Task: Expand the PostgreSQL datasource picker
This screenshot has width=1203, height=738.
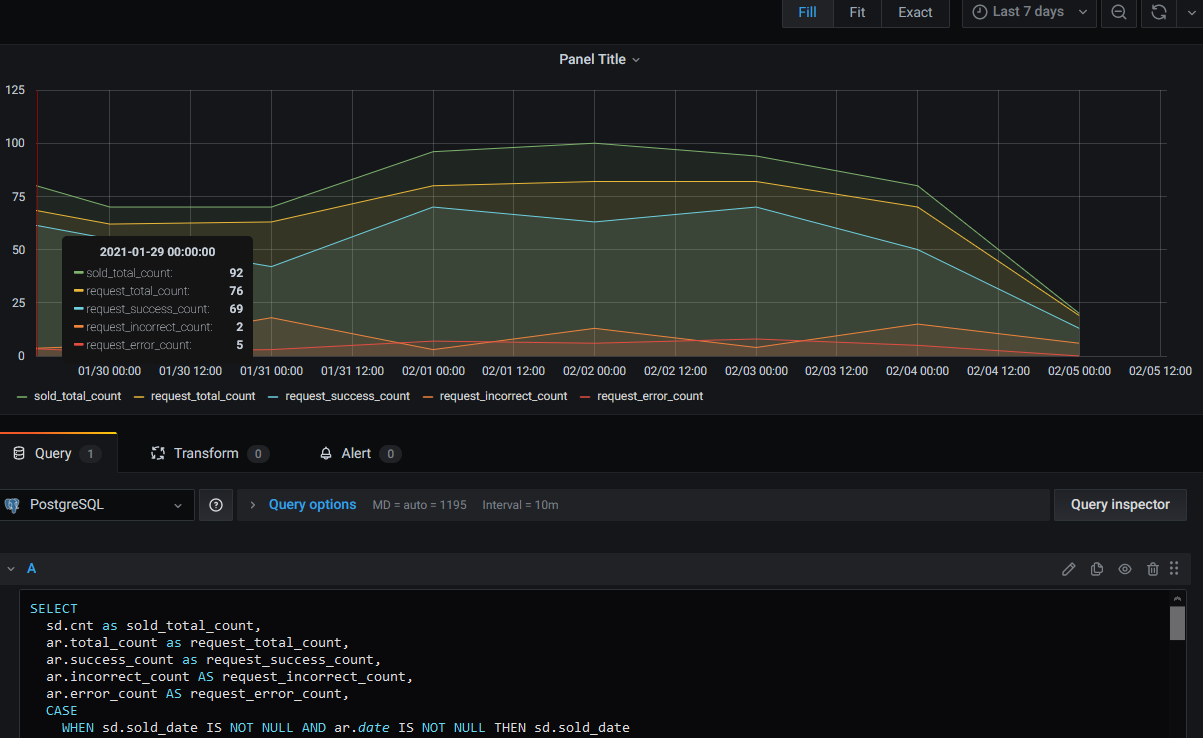Action: click(177, 504)
